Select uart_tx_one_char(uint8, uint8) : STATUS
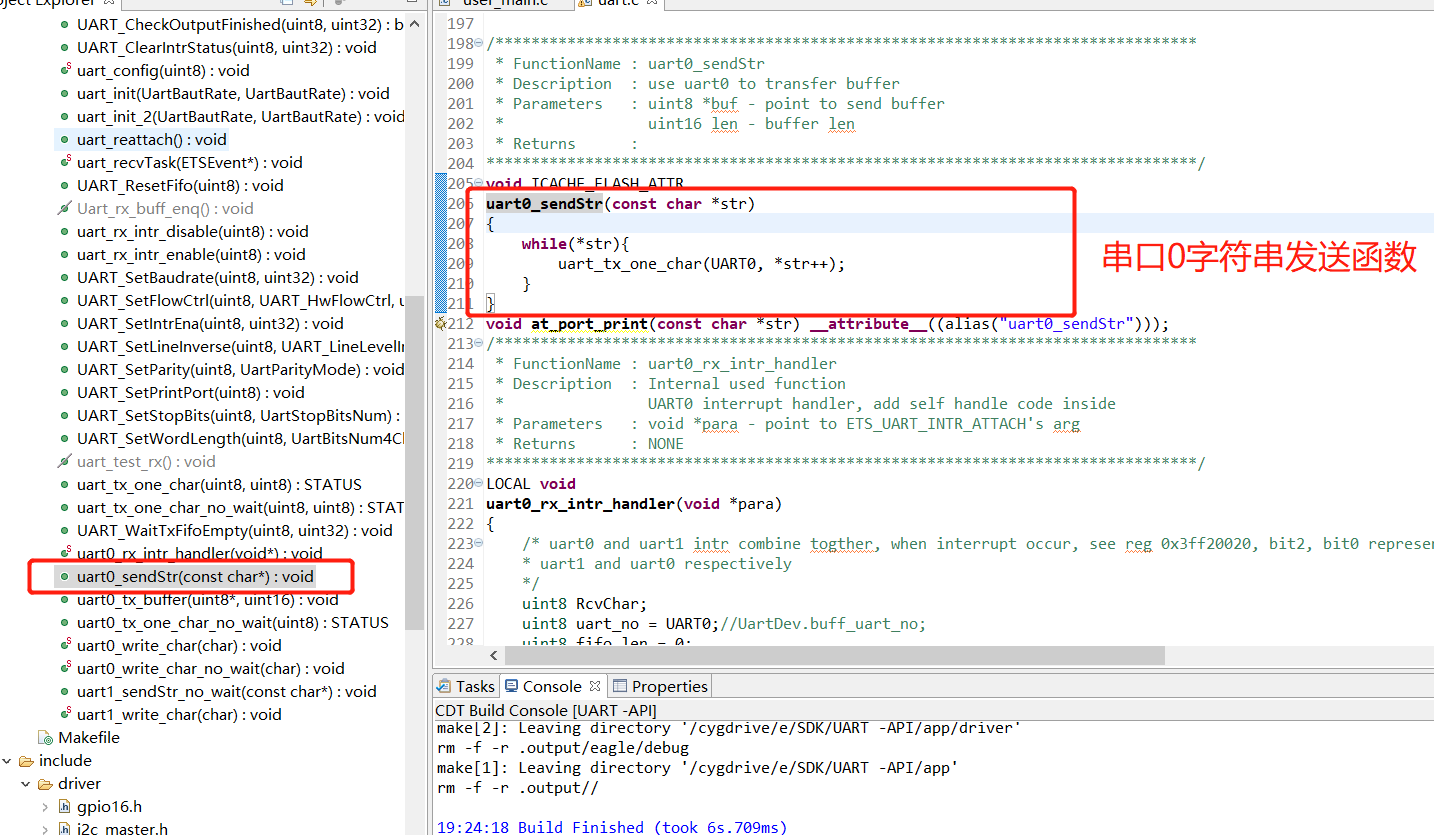1434x835 pixels. point(219,484)
